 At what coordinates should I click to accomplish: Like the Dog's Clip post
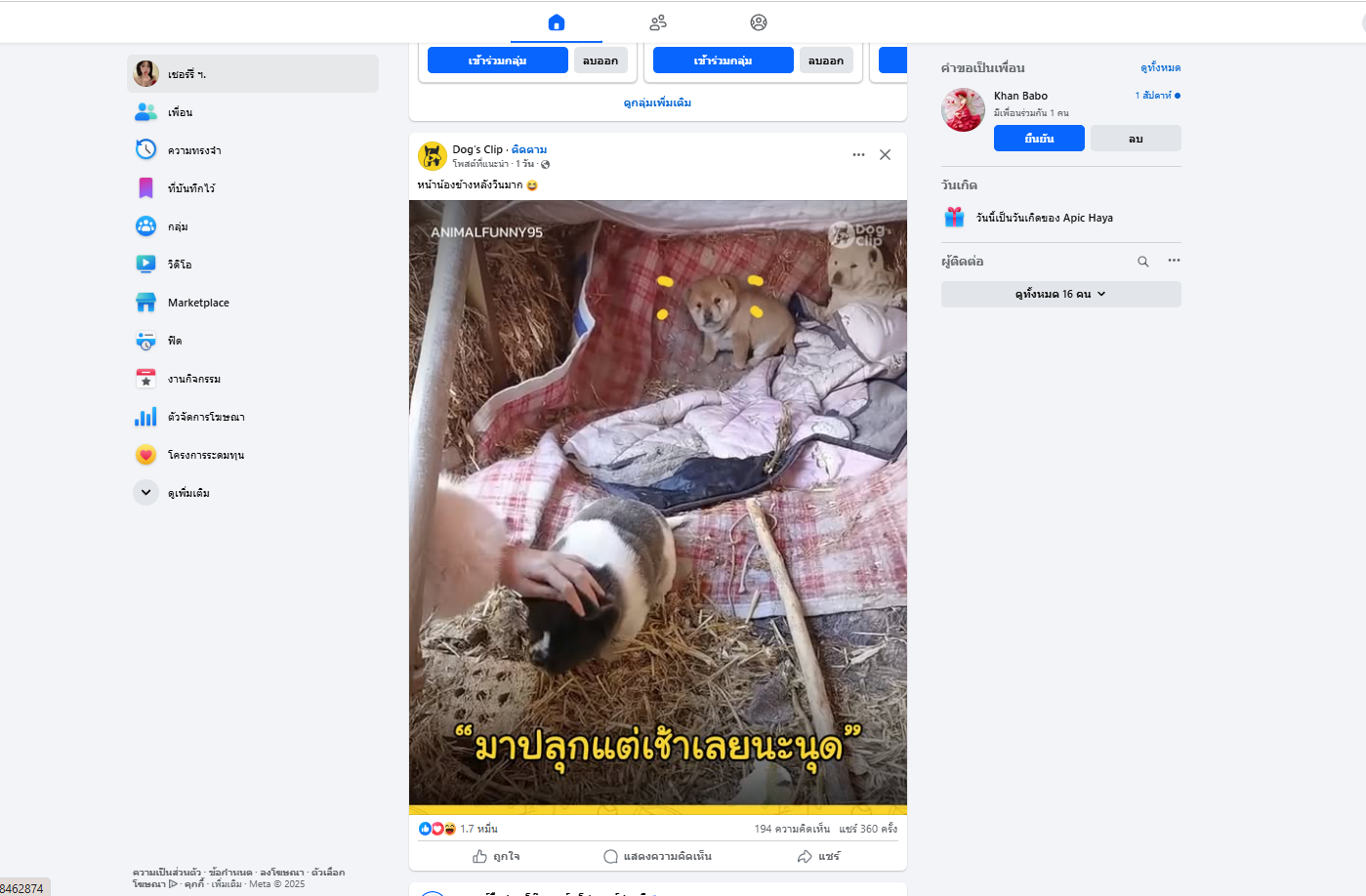point(496,856)
